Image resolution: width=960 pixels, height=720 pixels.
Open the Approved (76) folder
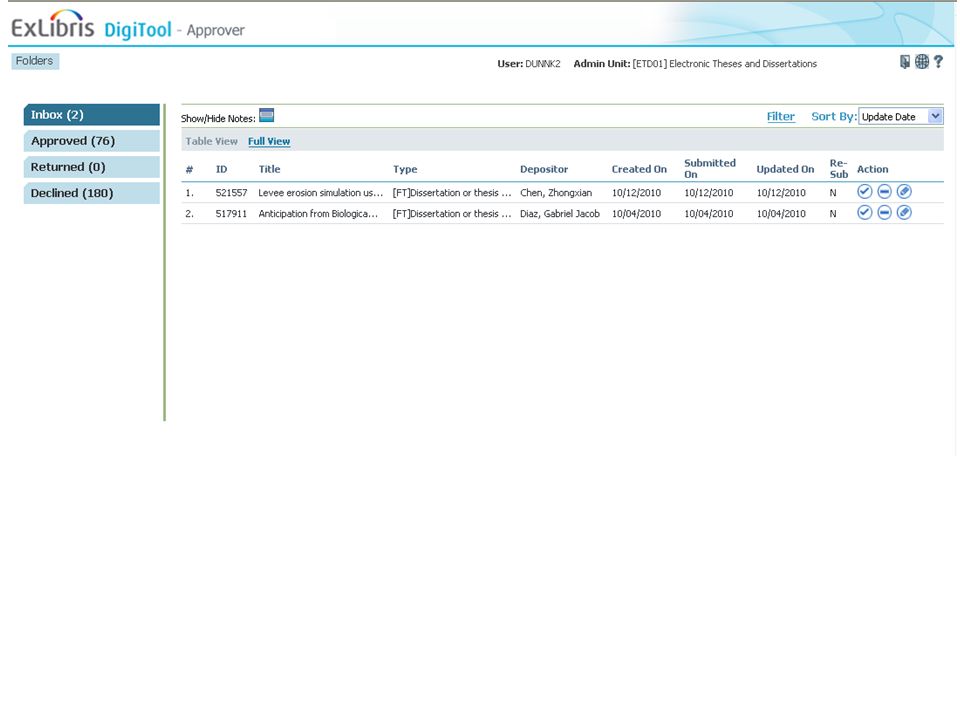[x=92, y=141]
